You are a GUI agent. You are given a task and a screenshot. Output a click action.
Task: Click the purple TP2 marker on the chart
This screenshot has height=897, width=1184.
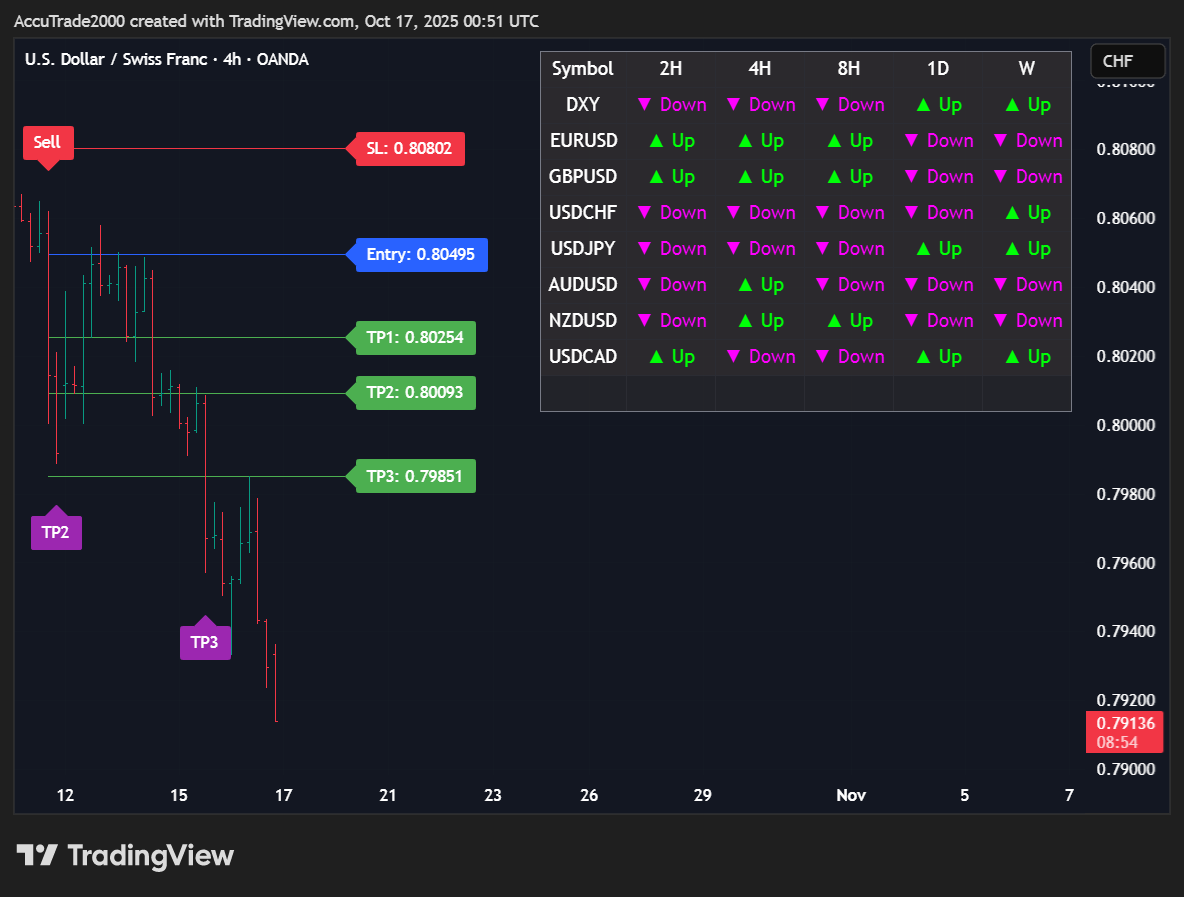[x=56, y=531]
